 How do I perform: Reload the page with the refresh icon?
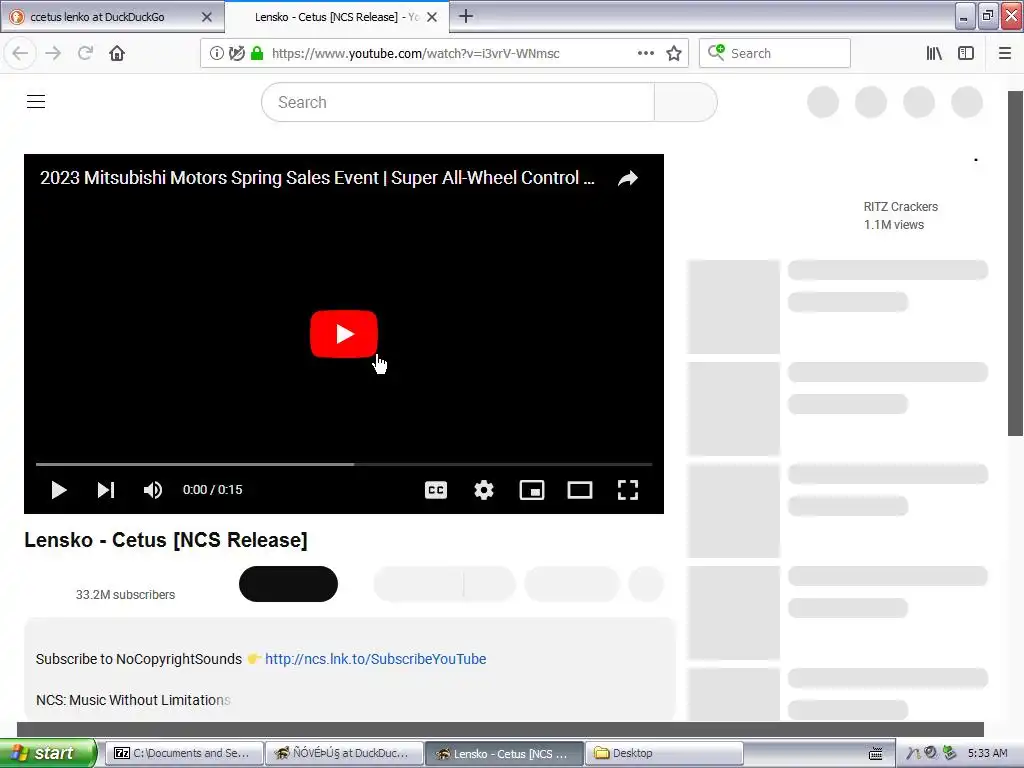(85, 54)
